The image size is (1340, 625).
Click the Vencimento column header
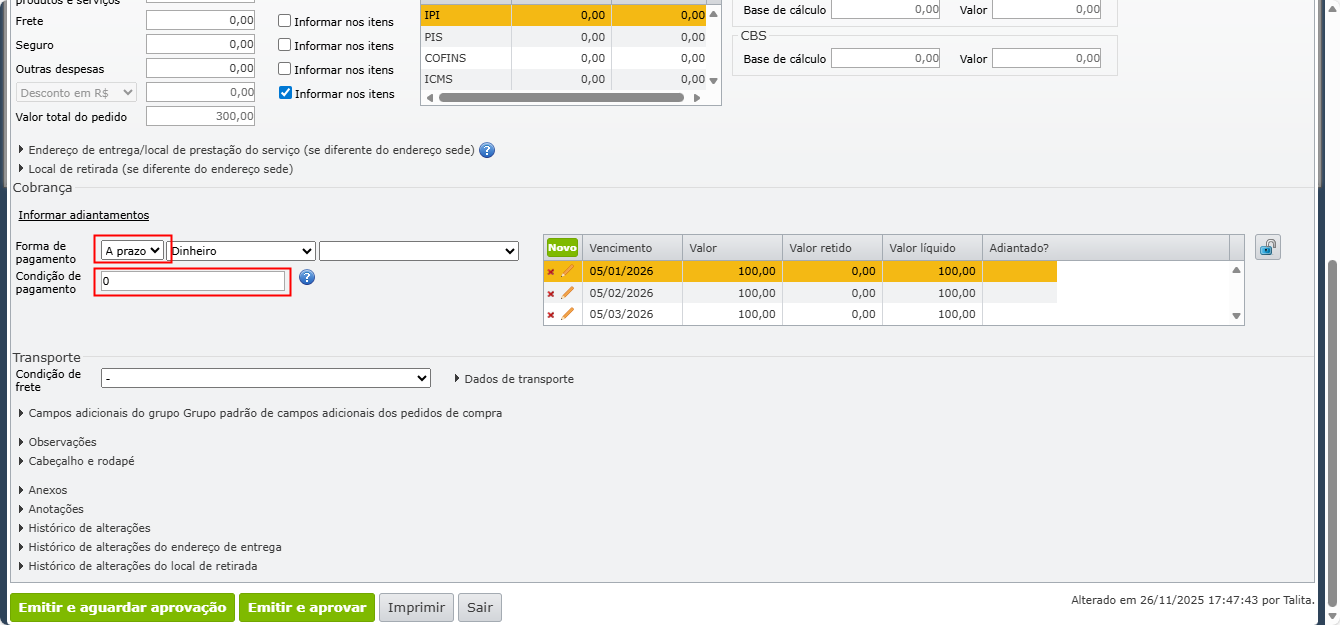(x=632, y=248)
